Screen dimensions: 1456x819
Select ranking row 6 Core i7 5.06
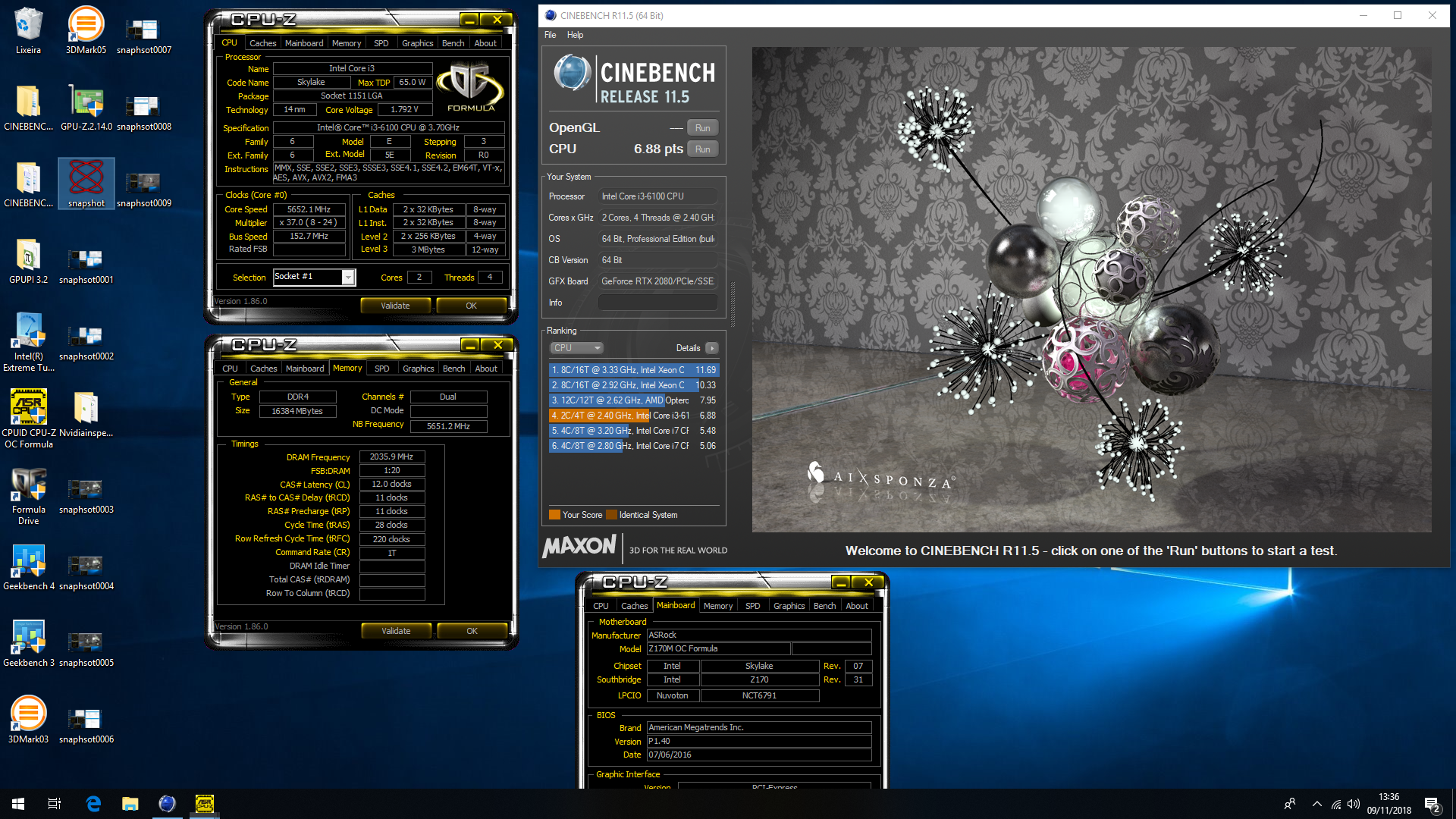tap(633, 446)
